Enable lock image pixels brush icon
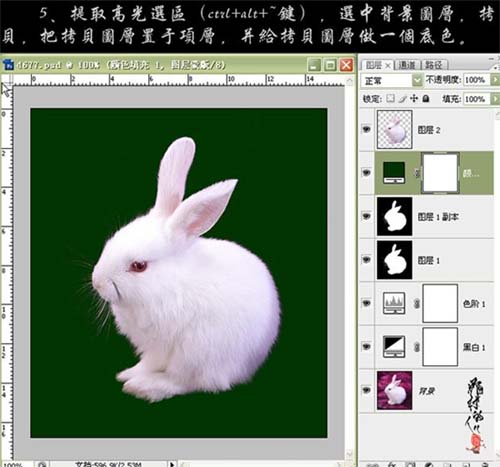Viewport: 500px width, 467px height. (403, 99)
